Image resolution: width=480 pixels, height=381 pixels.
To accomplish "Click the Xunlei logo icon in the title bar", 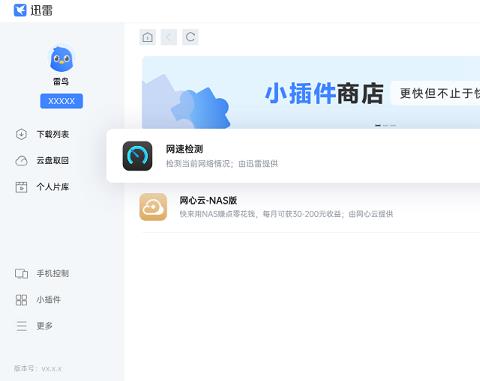I will pos(20,10).
